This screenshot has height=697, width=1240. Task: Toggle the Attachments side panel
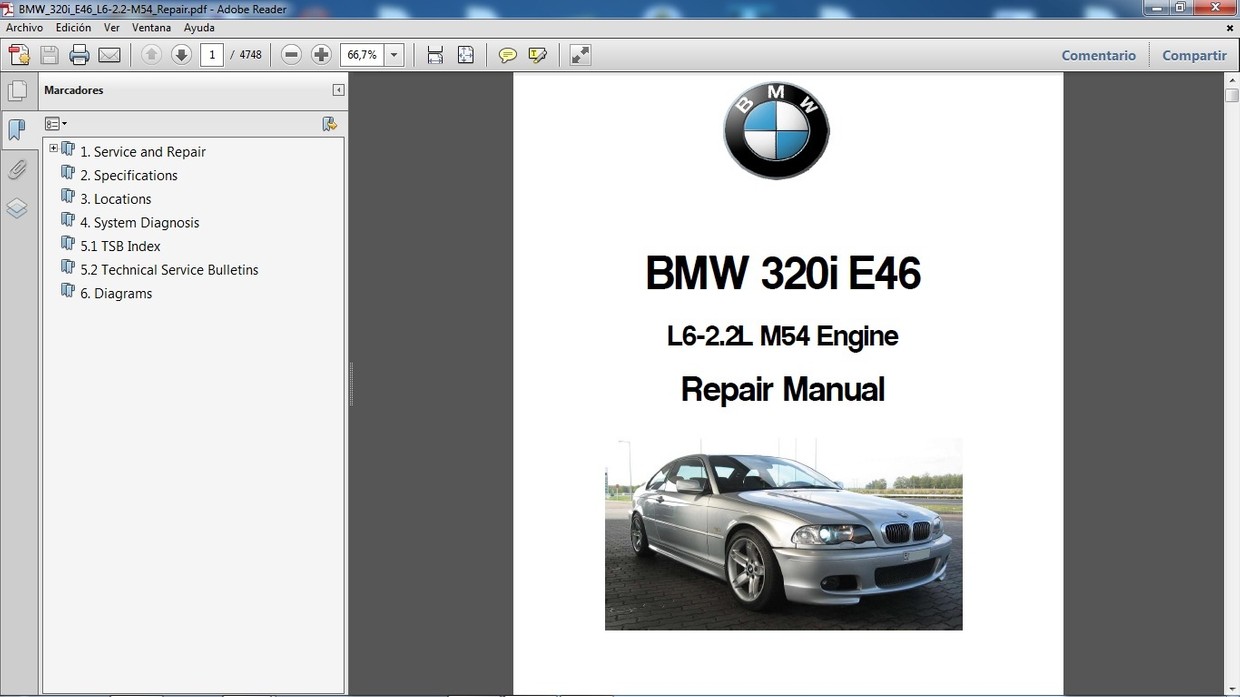17,169
